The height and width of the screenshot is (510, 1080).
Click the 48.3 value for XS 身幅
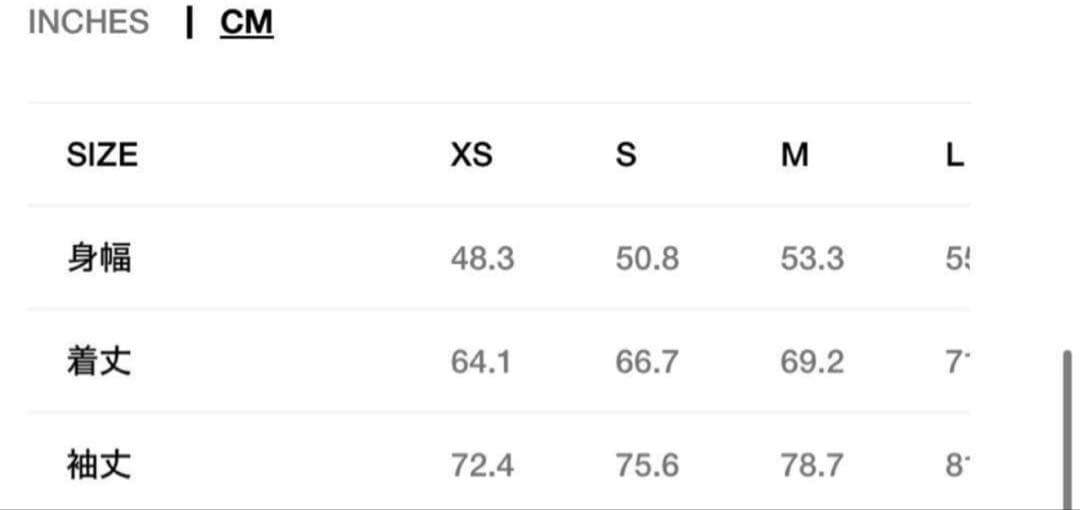tap(482, 259)
